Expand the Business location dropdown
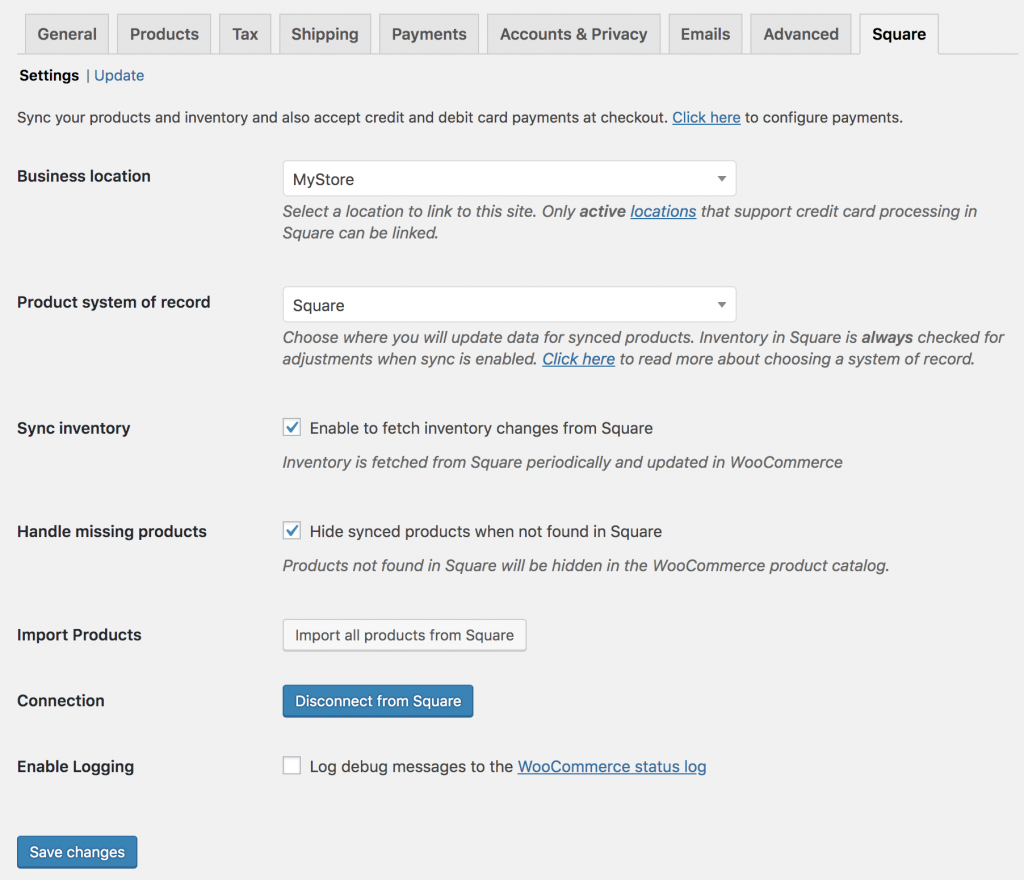The image size is (1024, 880). pyautogui.click(x=509, y=179)
